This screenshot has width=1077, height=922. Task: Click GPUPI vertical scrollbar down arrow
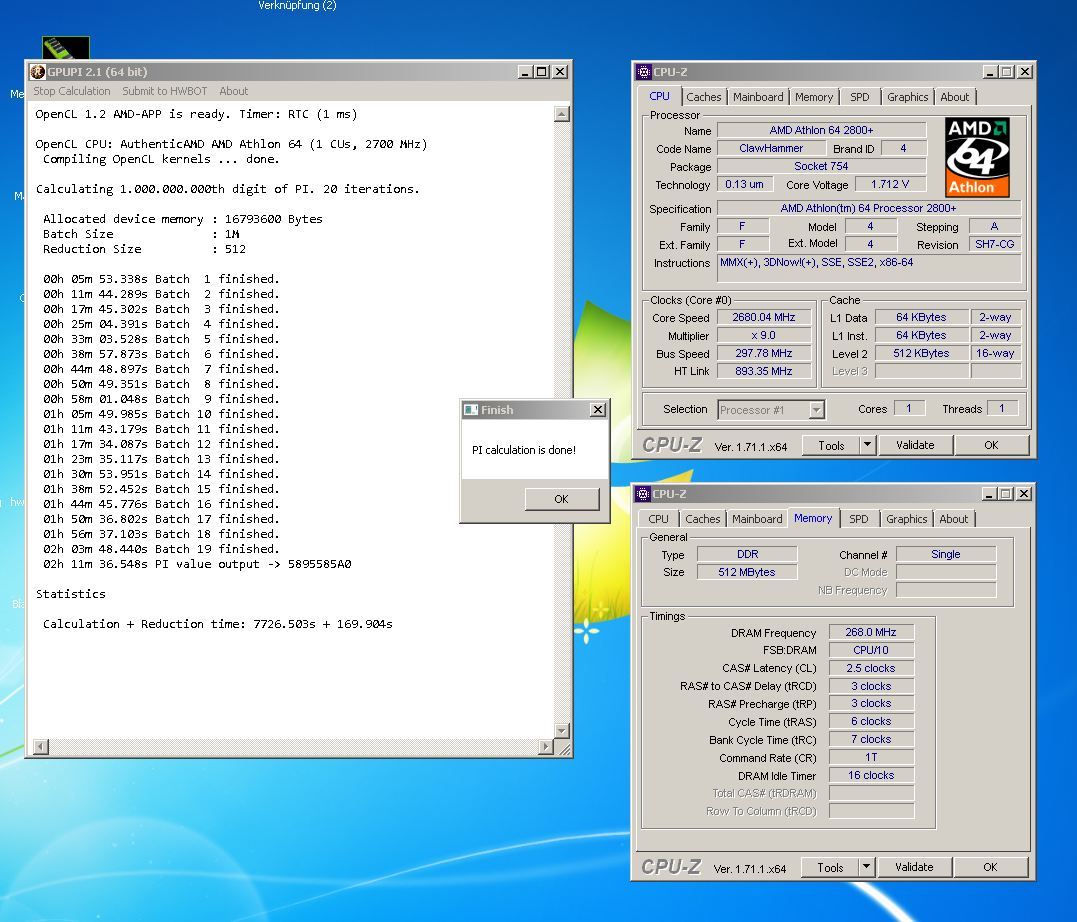[562, 730]
